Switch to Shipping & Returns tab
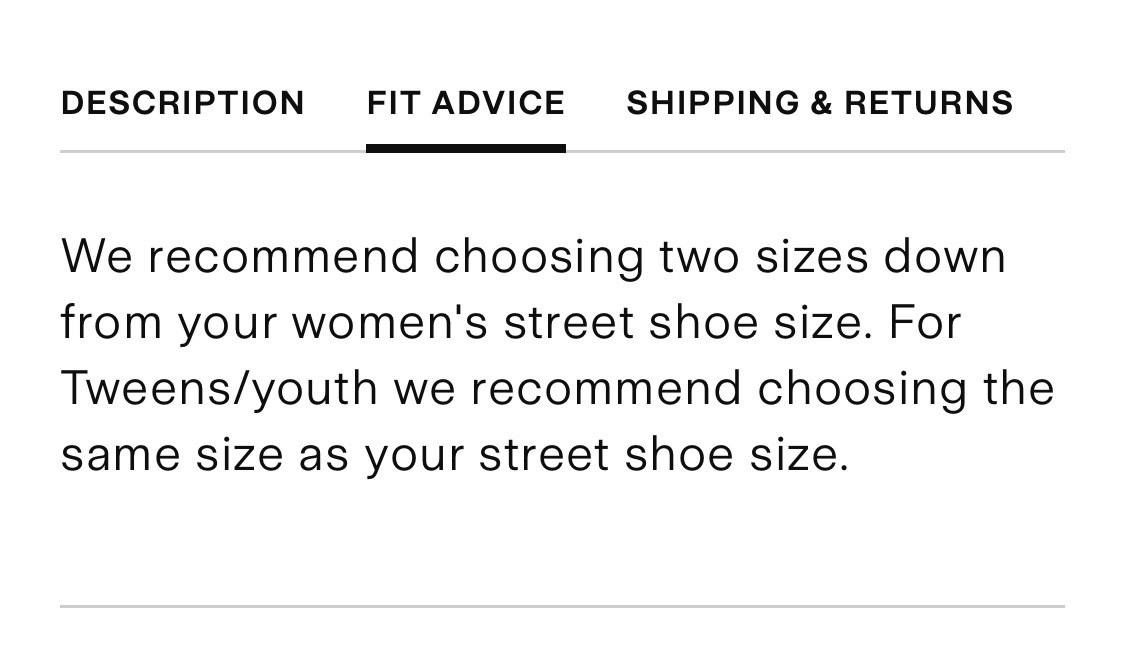1125x671 pixels. [x=819, y=103]
